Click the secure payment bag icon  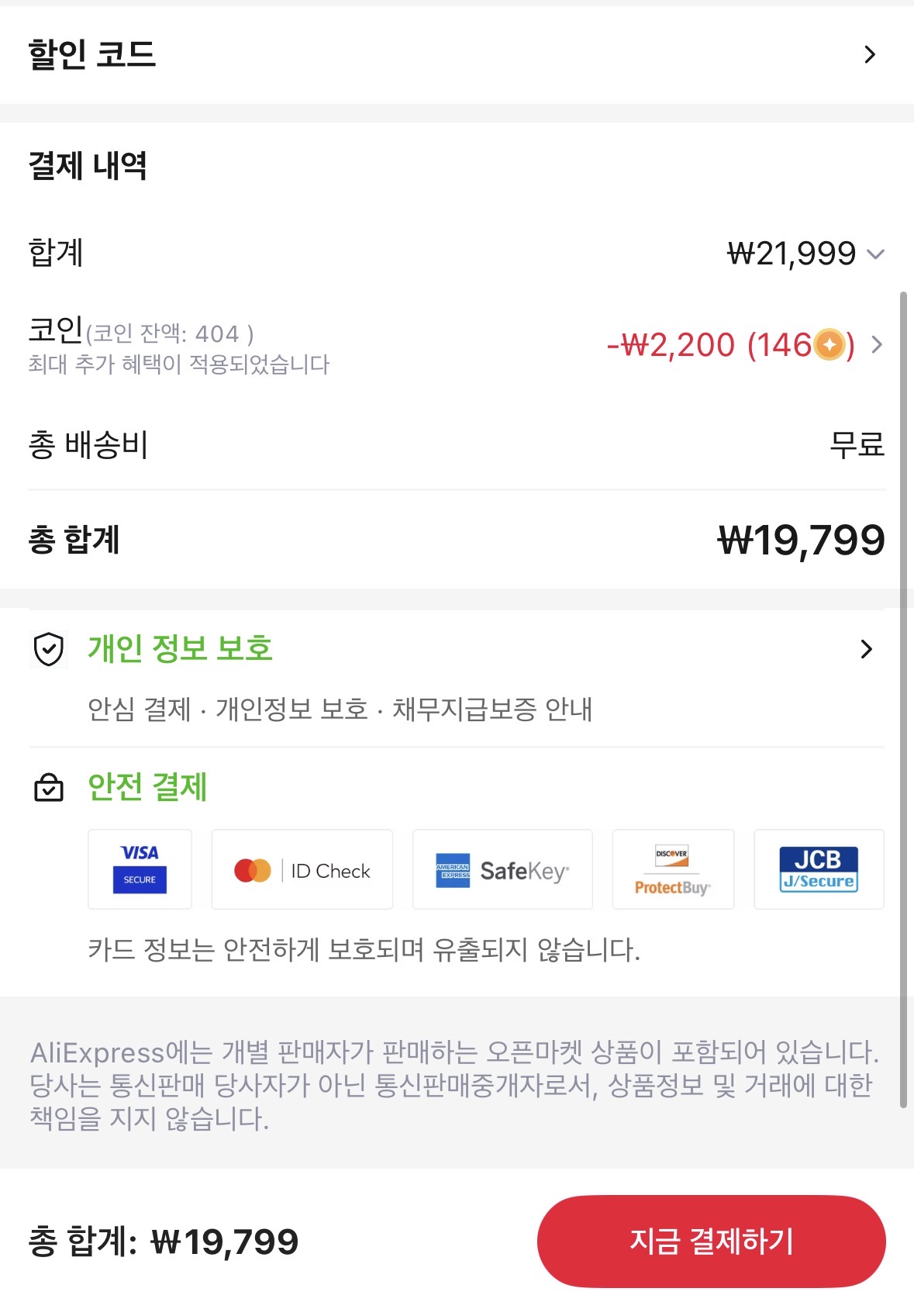[49, 787]
